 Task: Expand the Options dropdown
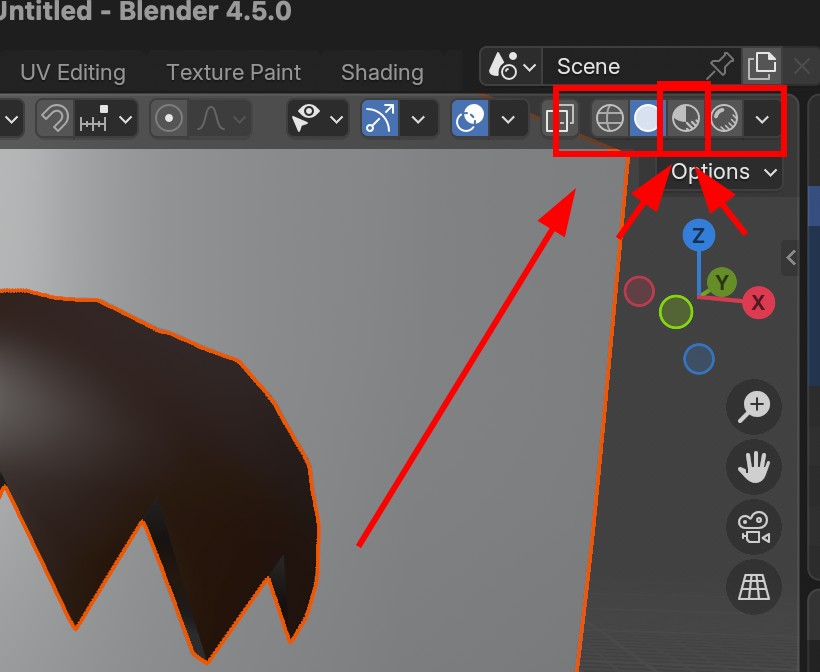click(x=723, y=172)
